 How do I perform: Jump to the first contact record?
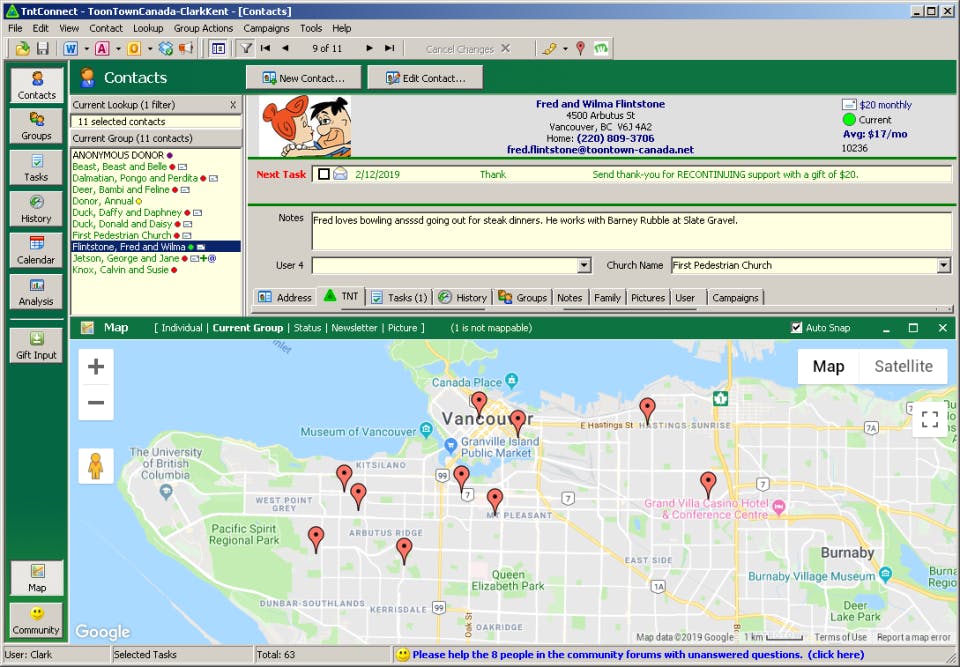265,48
